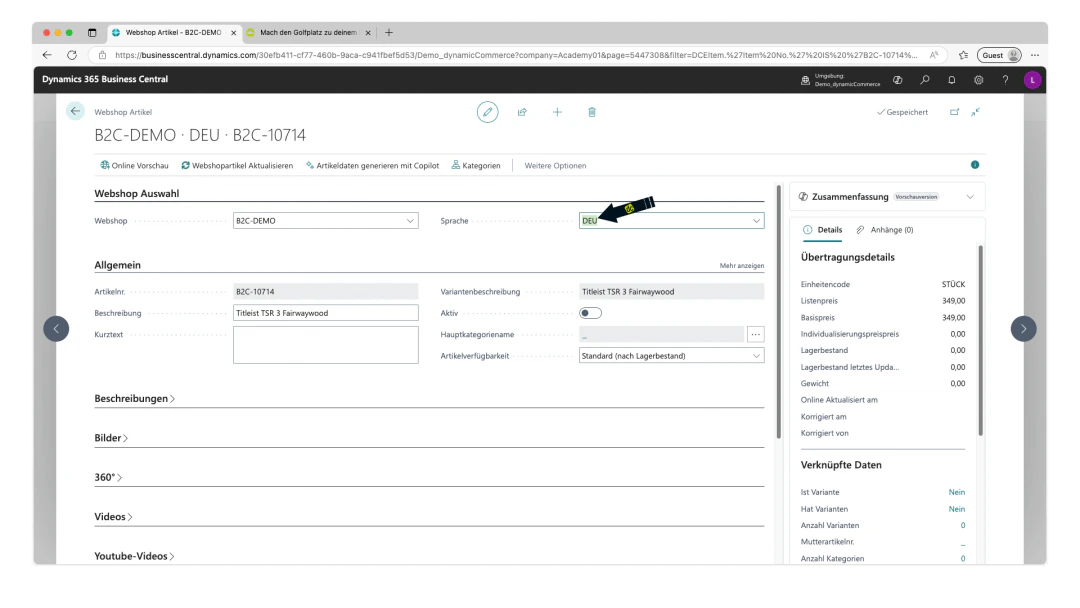Click the Mehr anzeigen link
Screen dimensions: 1080x608
(742, 266)
